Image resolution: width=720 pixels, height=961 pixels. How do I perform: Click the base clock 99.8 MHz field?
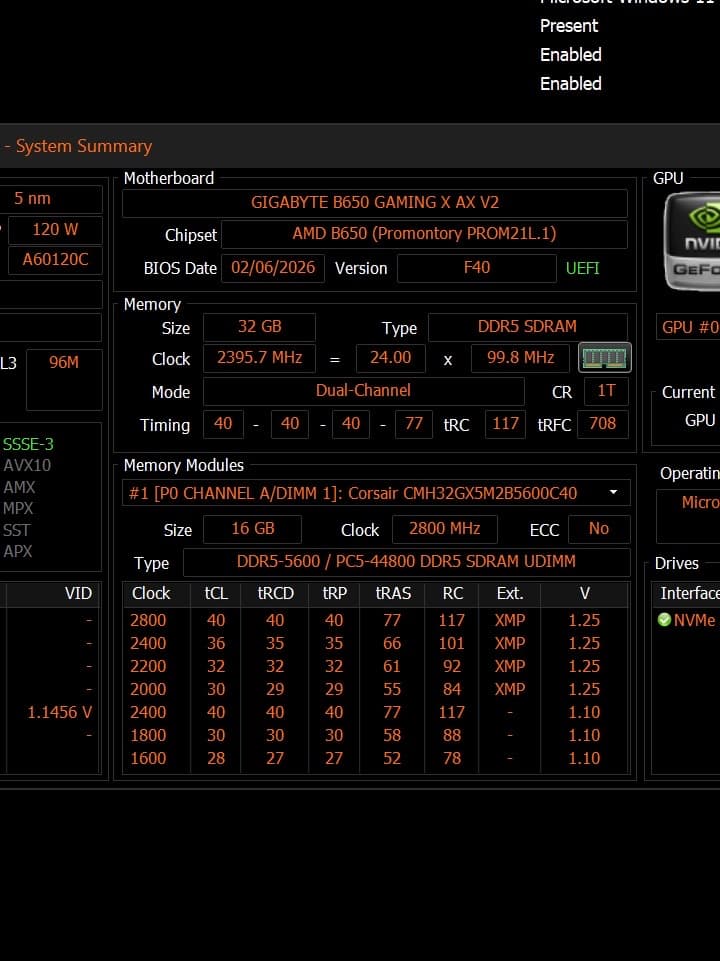pos(520,358)
